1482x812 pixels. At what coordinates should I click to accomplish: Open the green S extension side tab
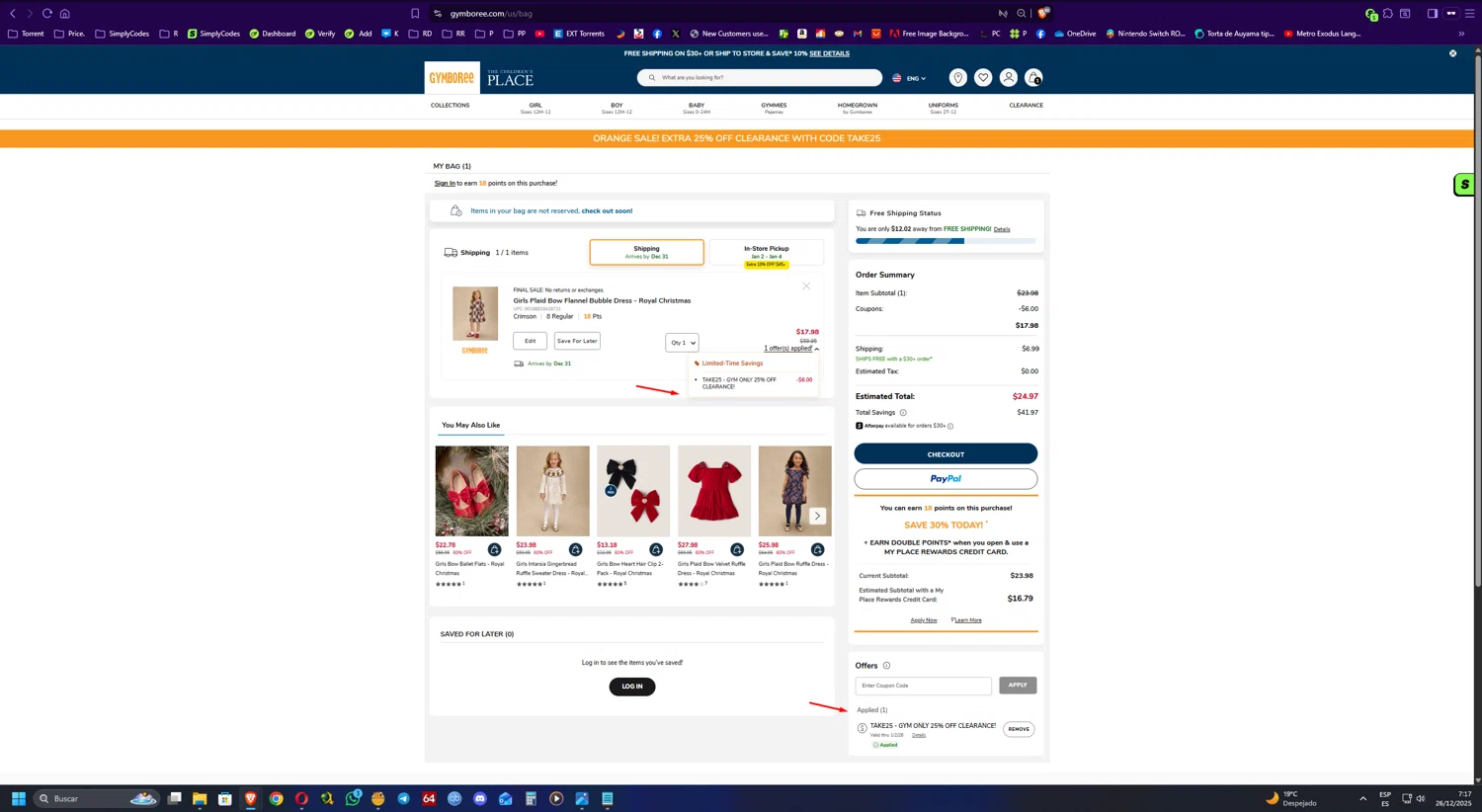coord(1464,185)
